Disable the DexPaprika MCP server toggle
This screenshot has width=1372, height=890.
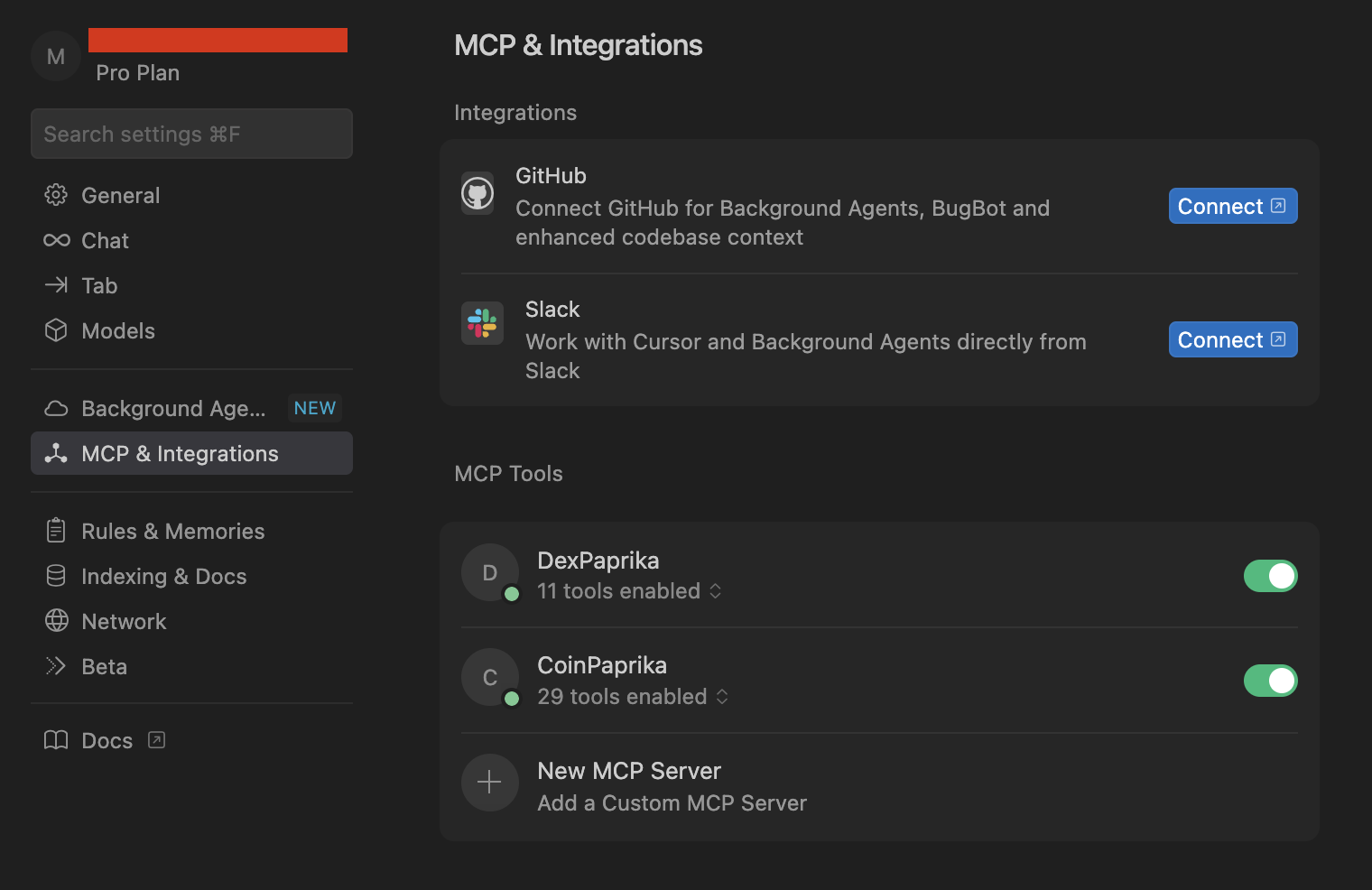coord(1271,576)
